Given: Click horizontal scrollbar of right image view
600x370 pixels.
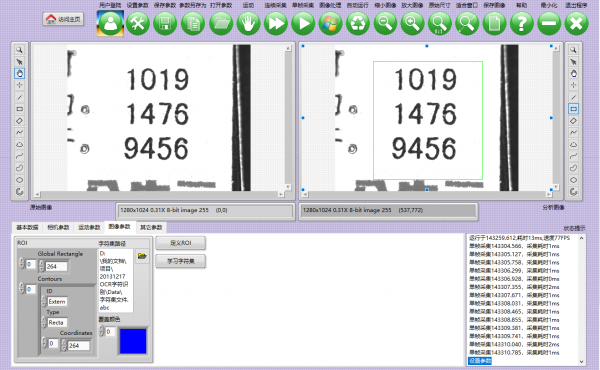Looking at the screenshot, I should [x=427, y=194].
